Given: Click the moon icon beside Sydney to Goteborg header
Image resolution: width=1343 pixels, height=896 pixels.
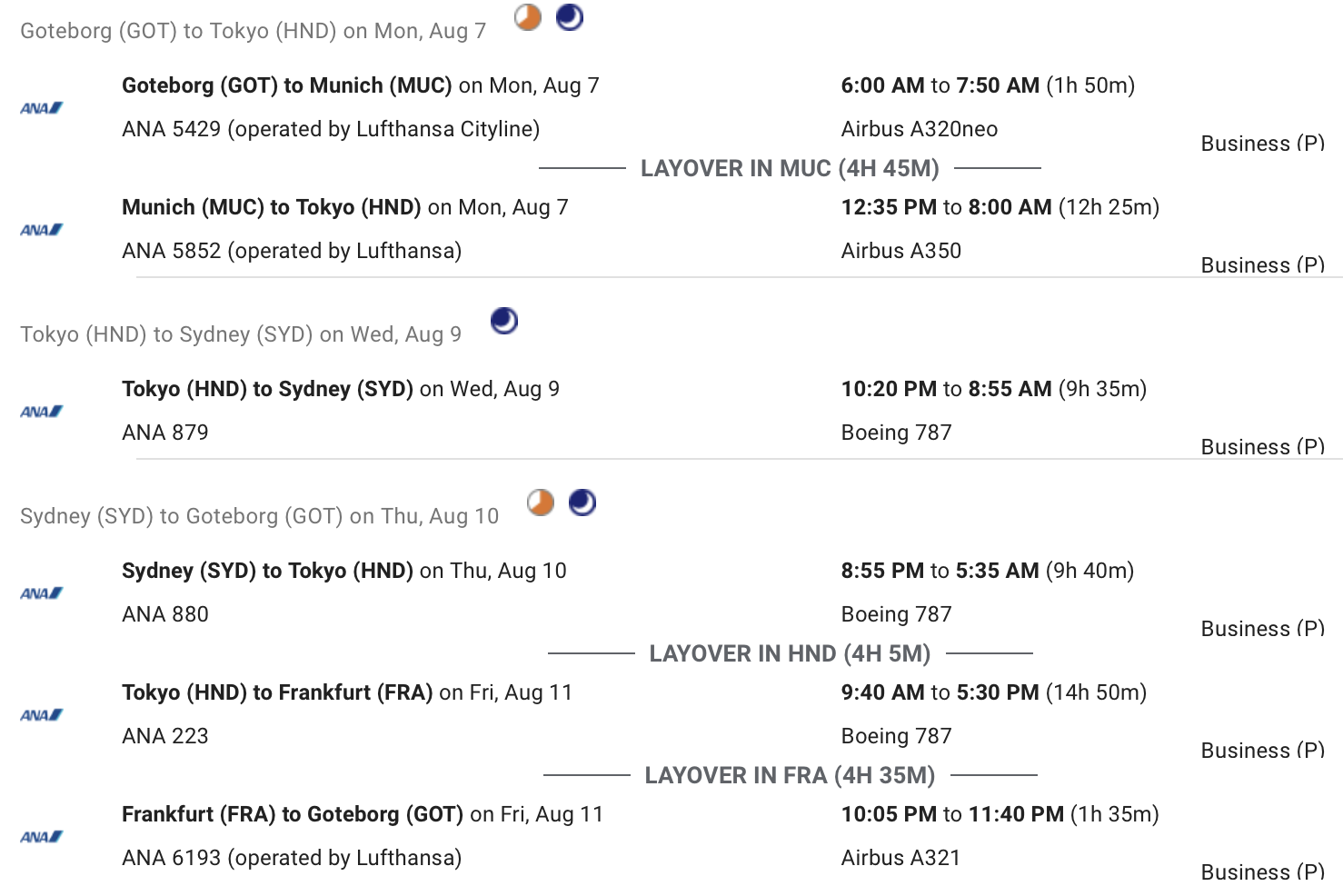Looking at the screenshot, I should [x=582, y=503].
